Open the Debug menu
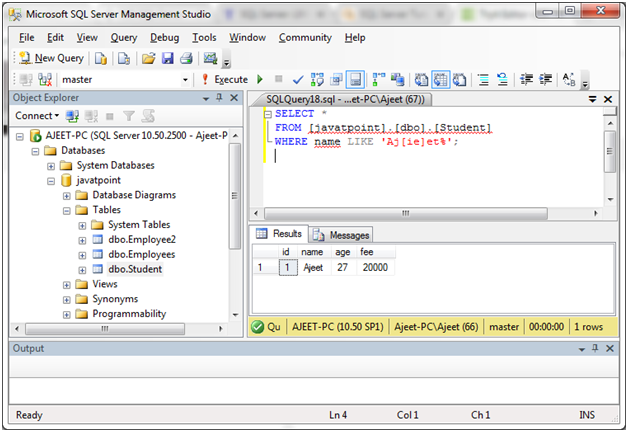628x432 pixels. pyautogui.click(x=165, y=38)
